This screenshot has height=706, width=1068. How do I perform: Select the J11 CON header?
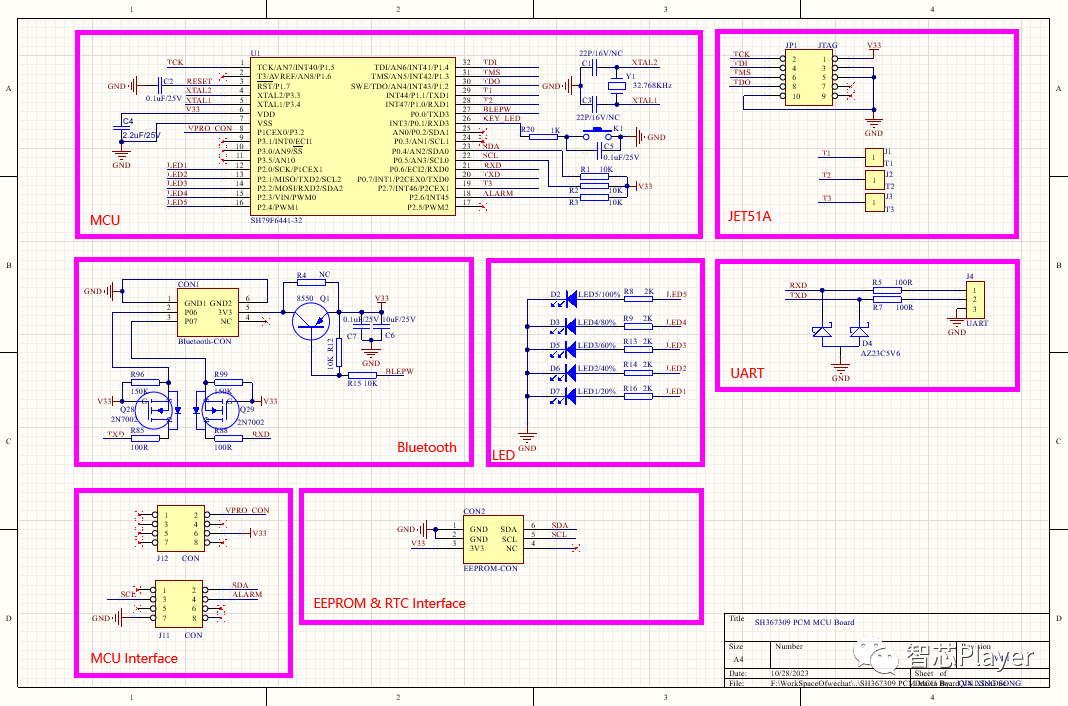[179, 604]
